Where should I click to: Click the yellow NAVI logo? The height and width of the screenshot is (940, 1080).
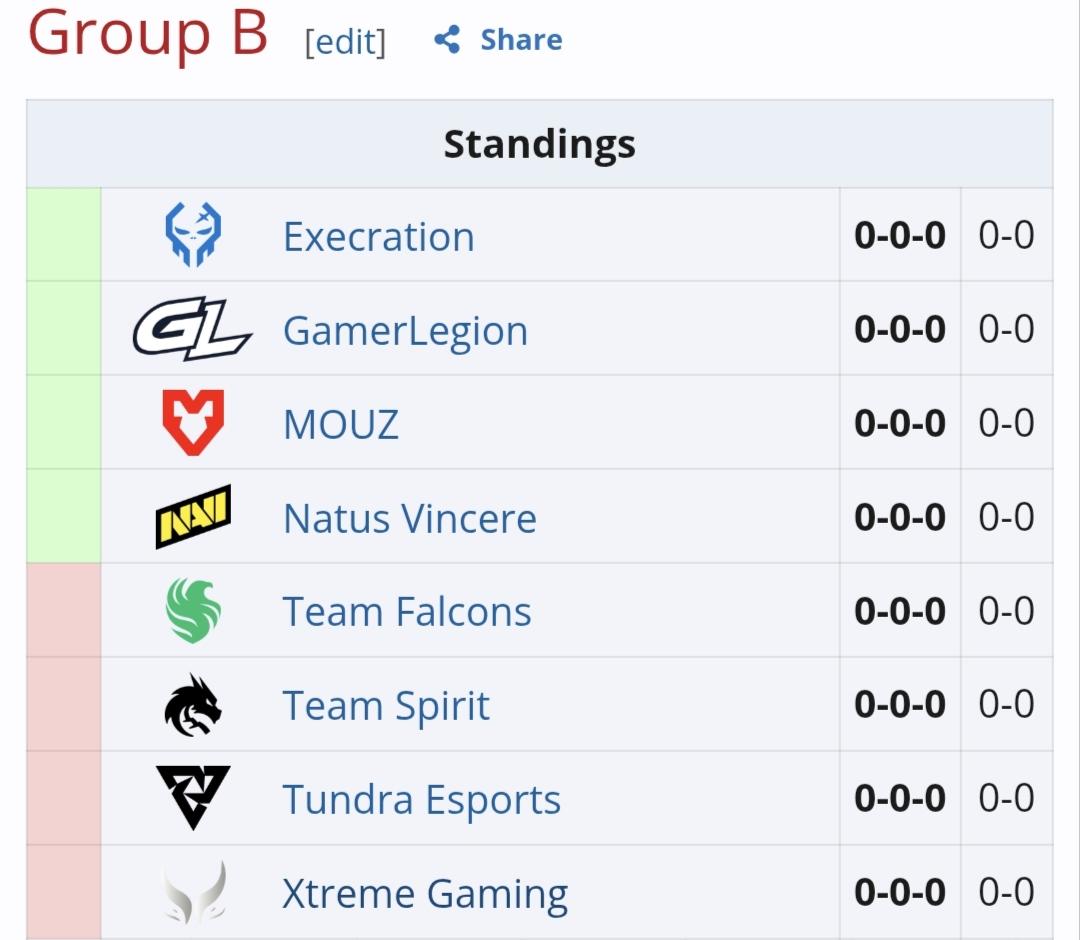pos(194,516)
